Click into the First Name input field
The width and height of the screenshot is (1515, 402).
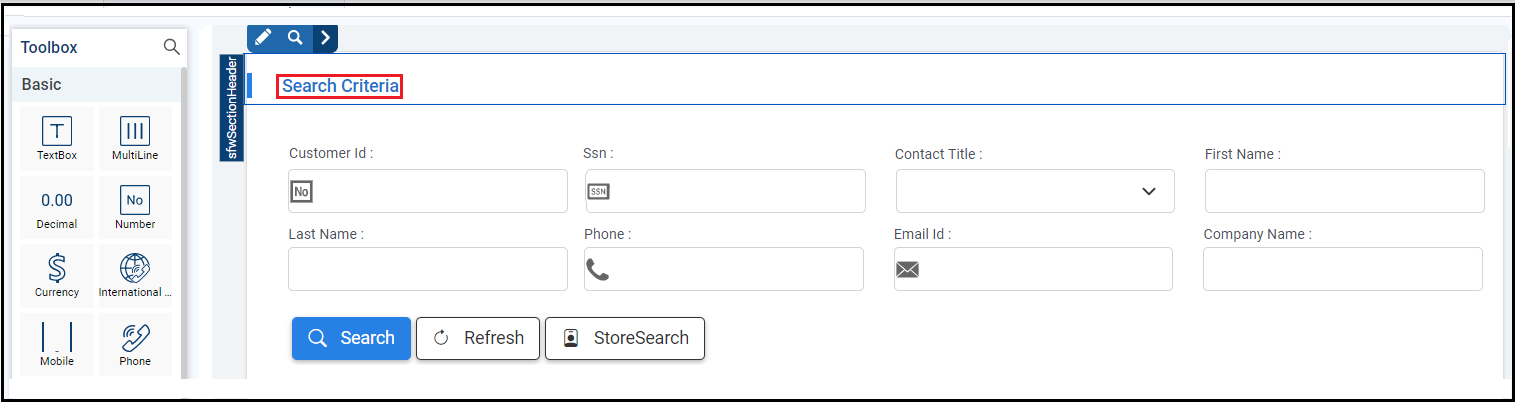[1344, 191]
